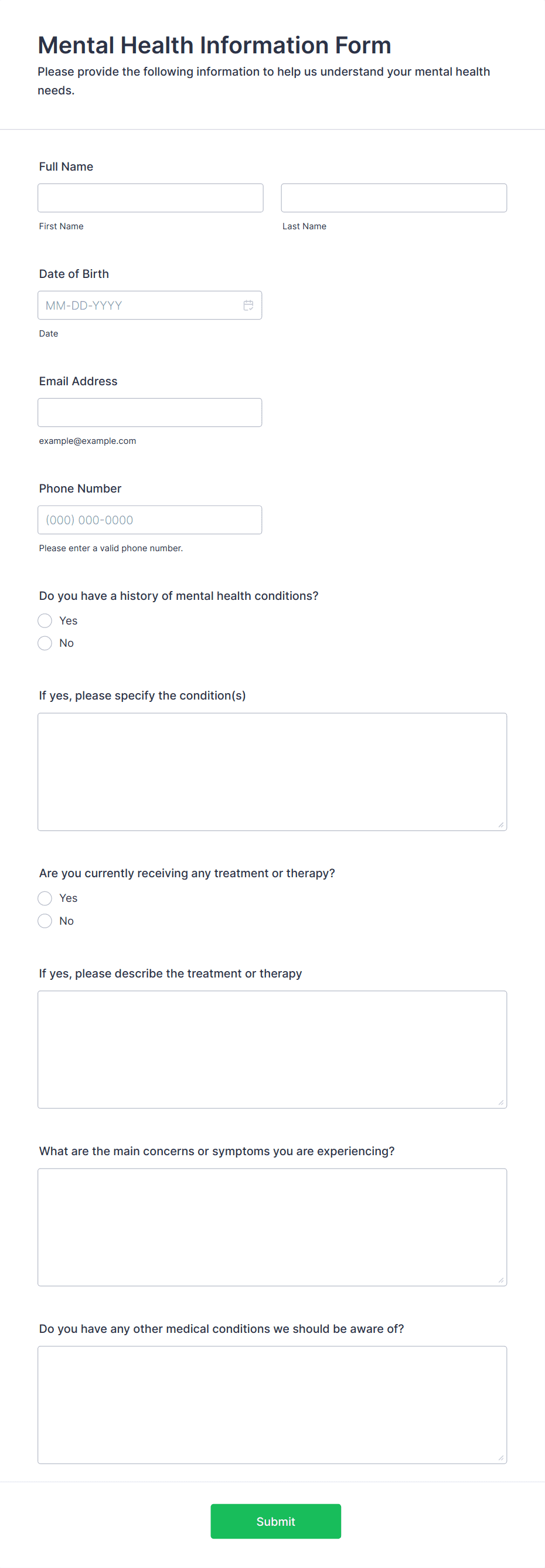Select Yes for mental health history
The width and height of the screenshot is (545, 1568).
click(x=45, y=621)
